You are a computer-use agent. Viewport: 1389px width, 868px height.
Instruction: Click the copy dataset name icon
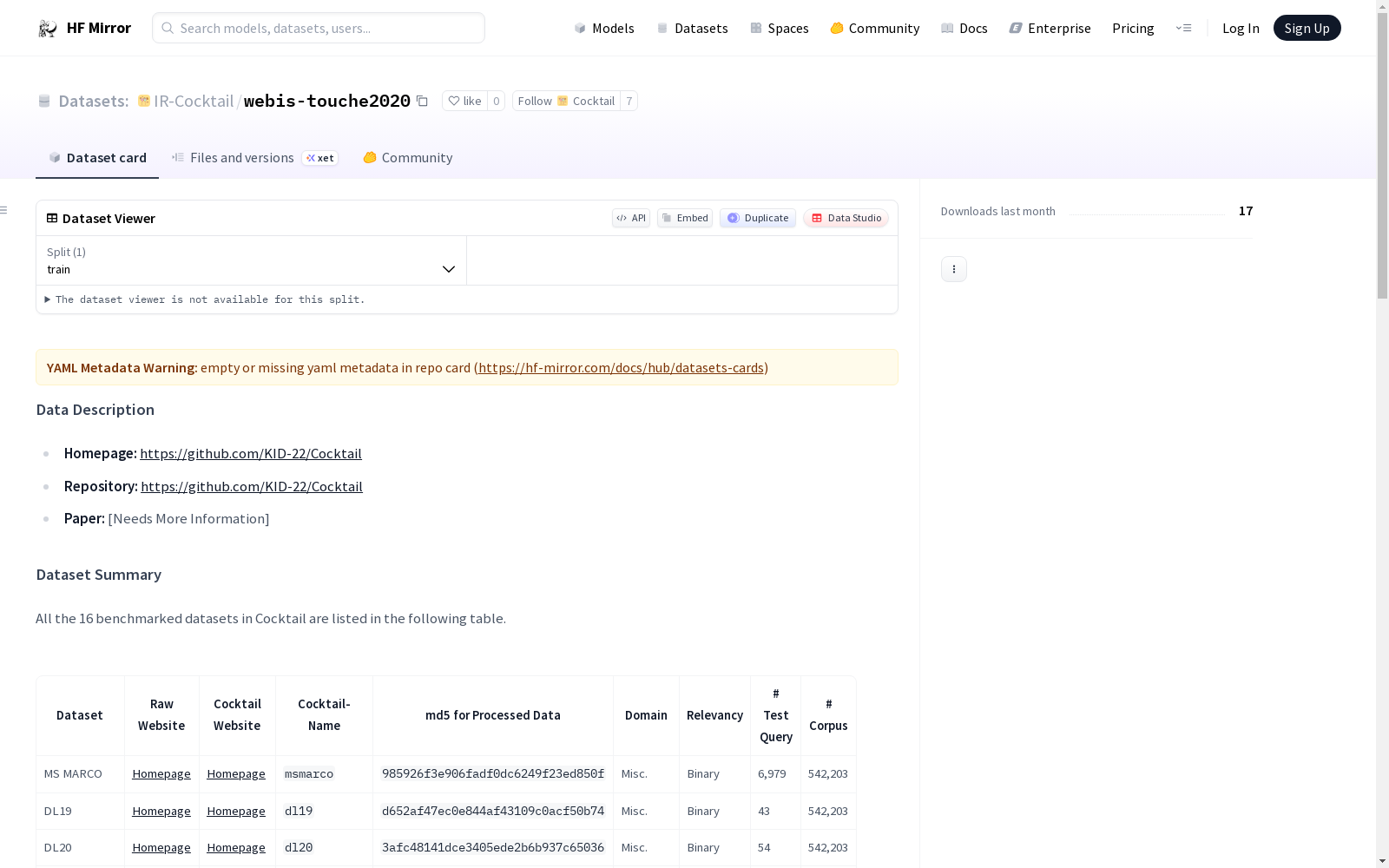pos(422,101)
